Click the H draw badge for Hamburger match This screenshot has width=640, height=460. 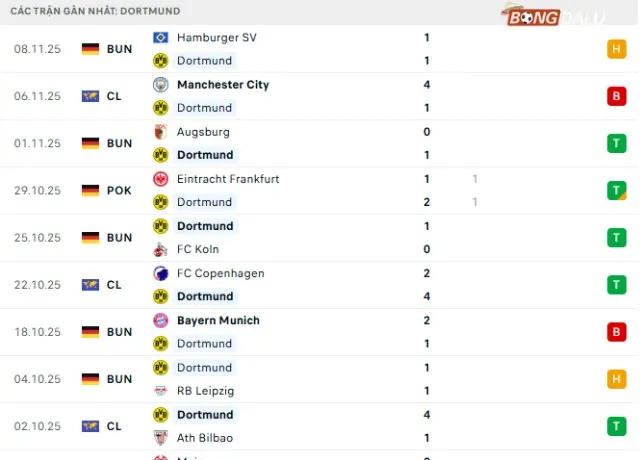point(616,48)
